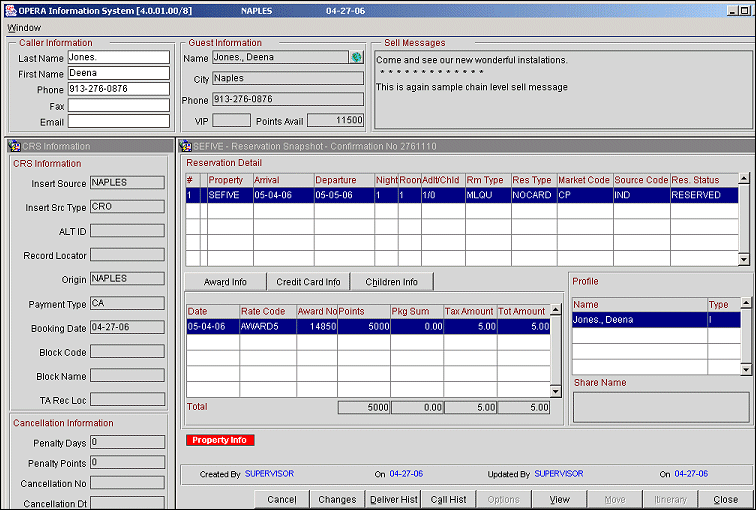
Task: Switch to the Award Info tab
Action: [x=225, y=282]
